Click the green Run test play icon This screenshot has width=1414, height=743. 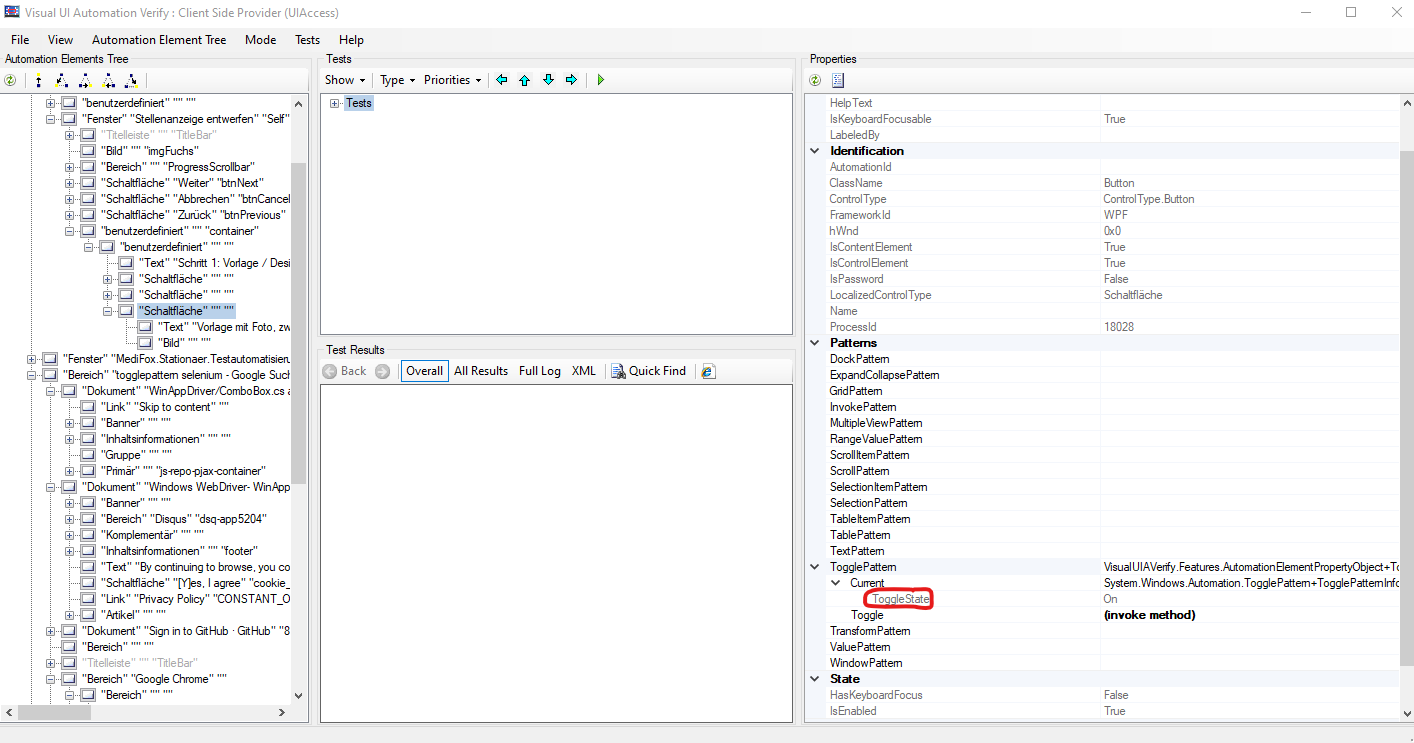[x=600, y=79]
